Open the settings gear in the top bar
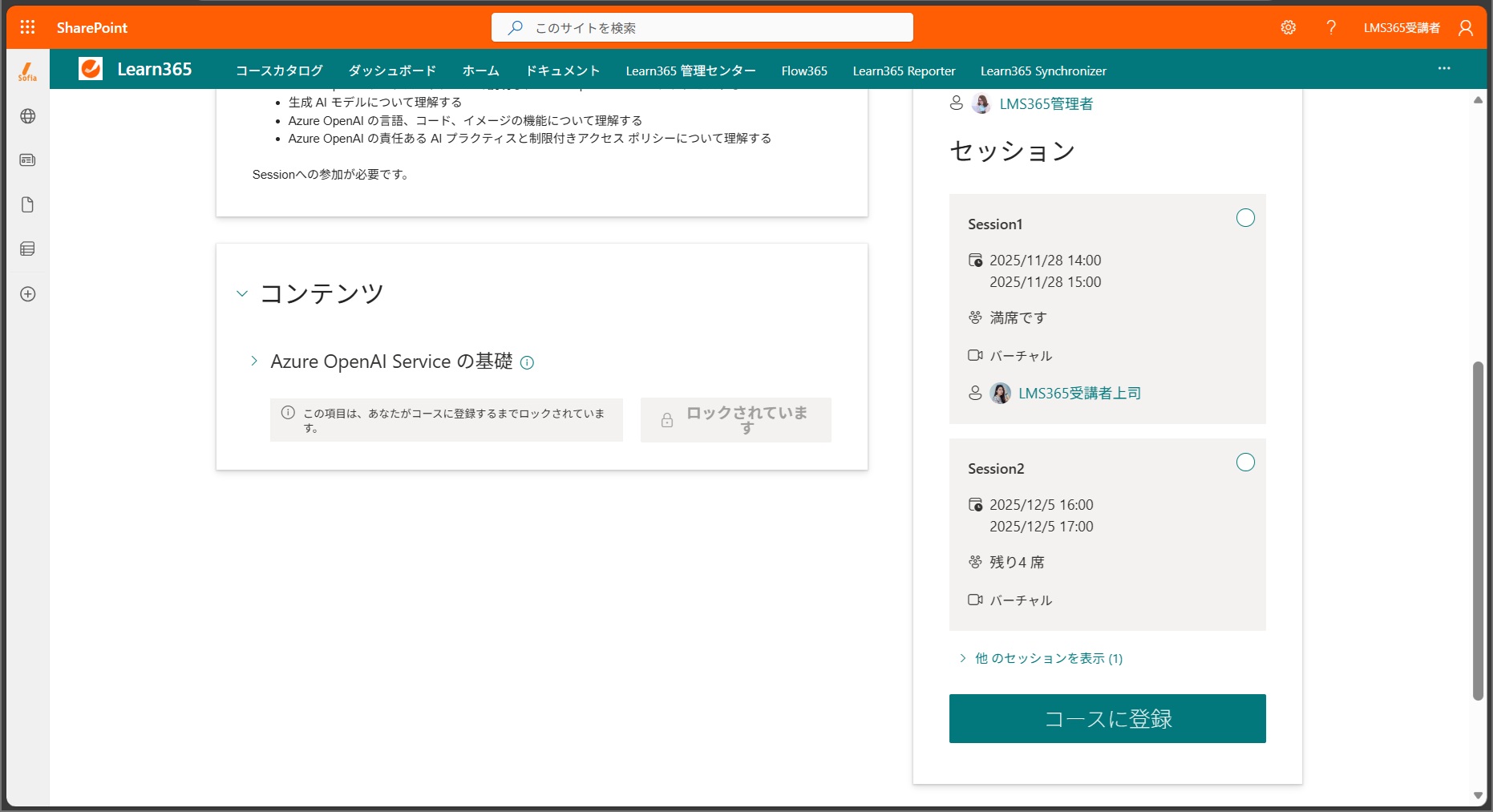The image size is (1493, 812). click(x=1288, y=27)
